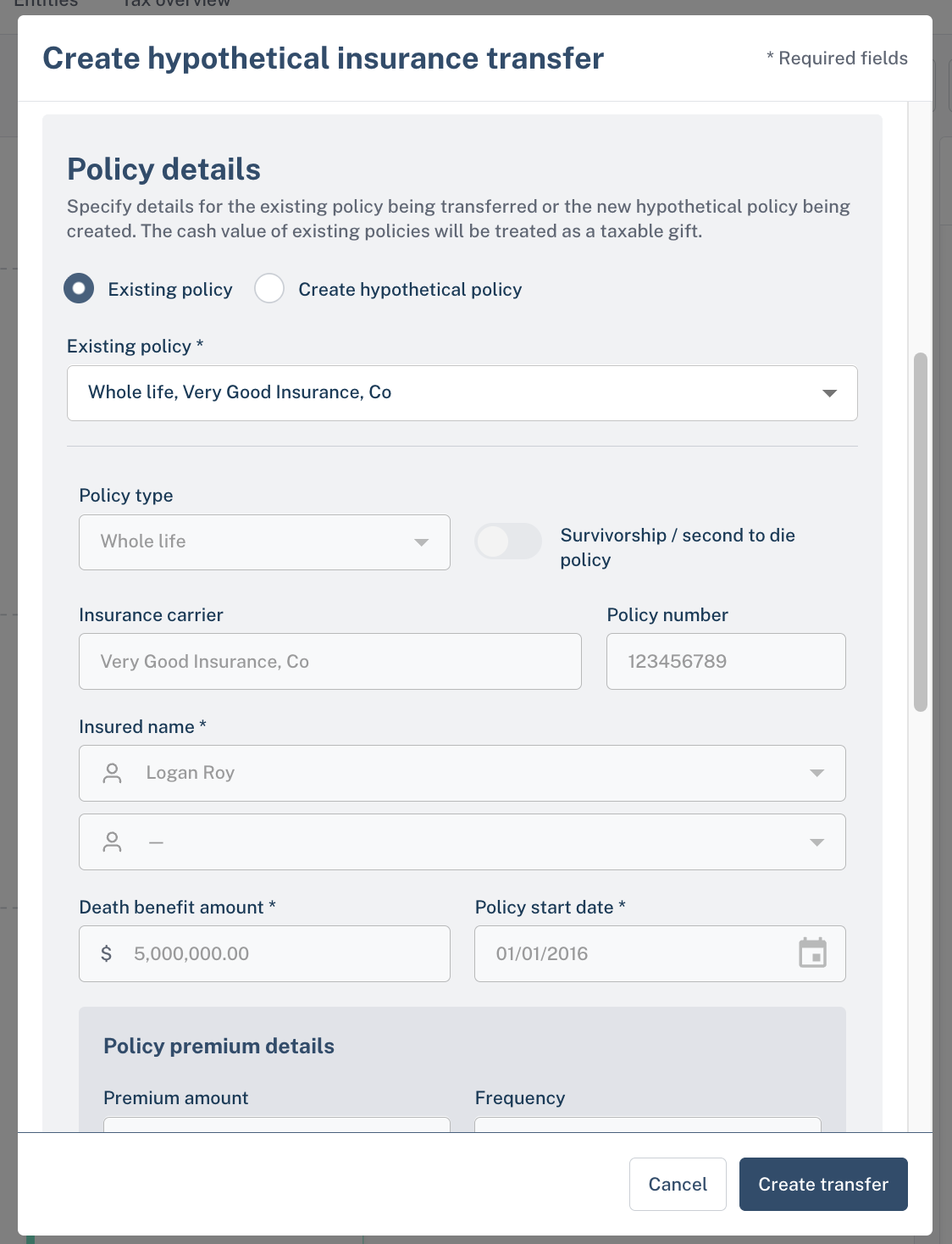
Task: Open the Policy type Whole life dropdown
Action: click(x=264, y=542)
